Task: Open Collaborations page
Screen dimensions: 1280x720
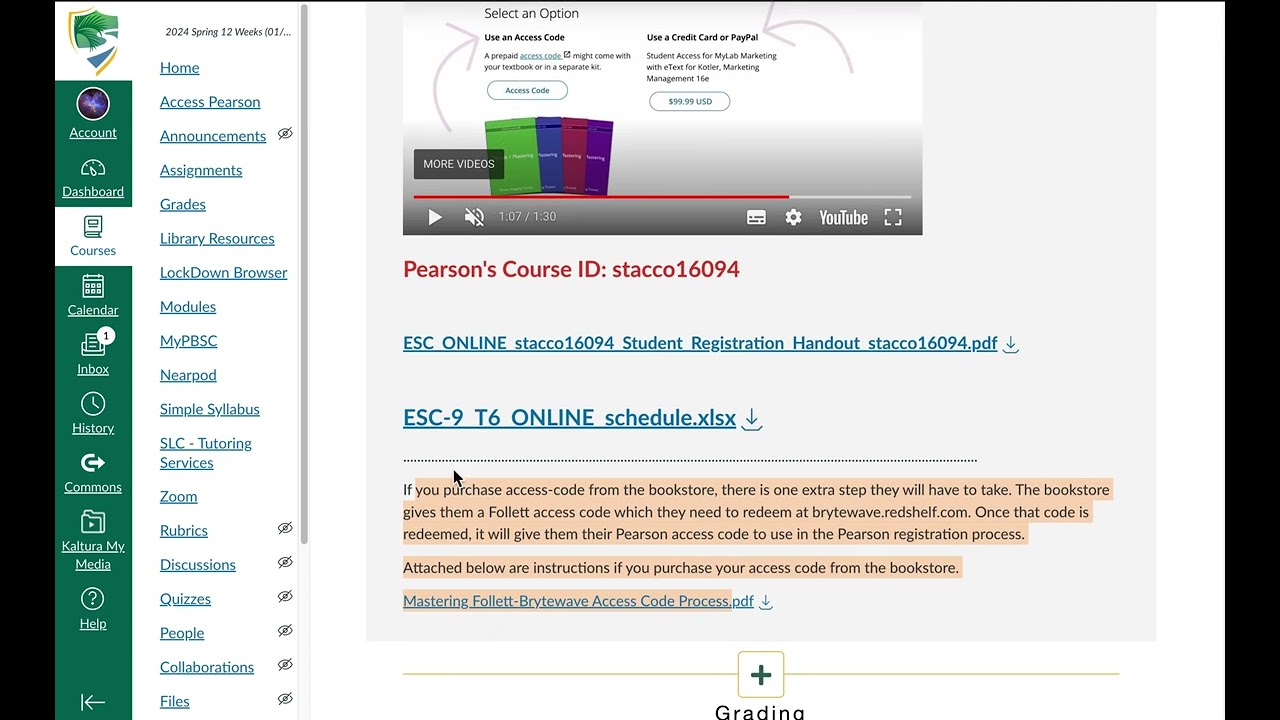Action: (207, 666)
